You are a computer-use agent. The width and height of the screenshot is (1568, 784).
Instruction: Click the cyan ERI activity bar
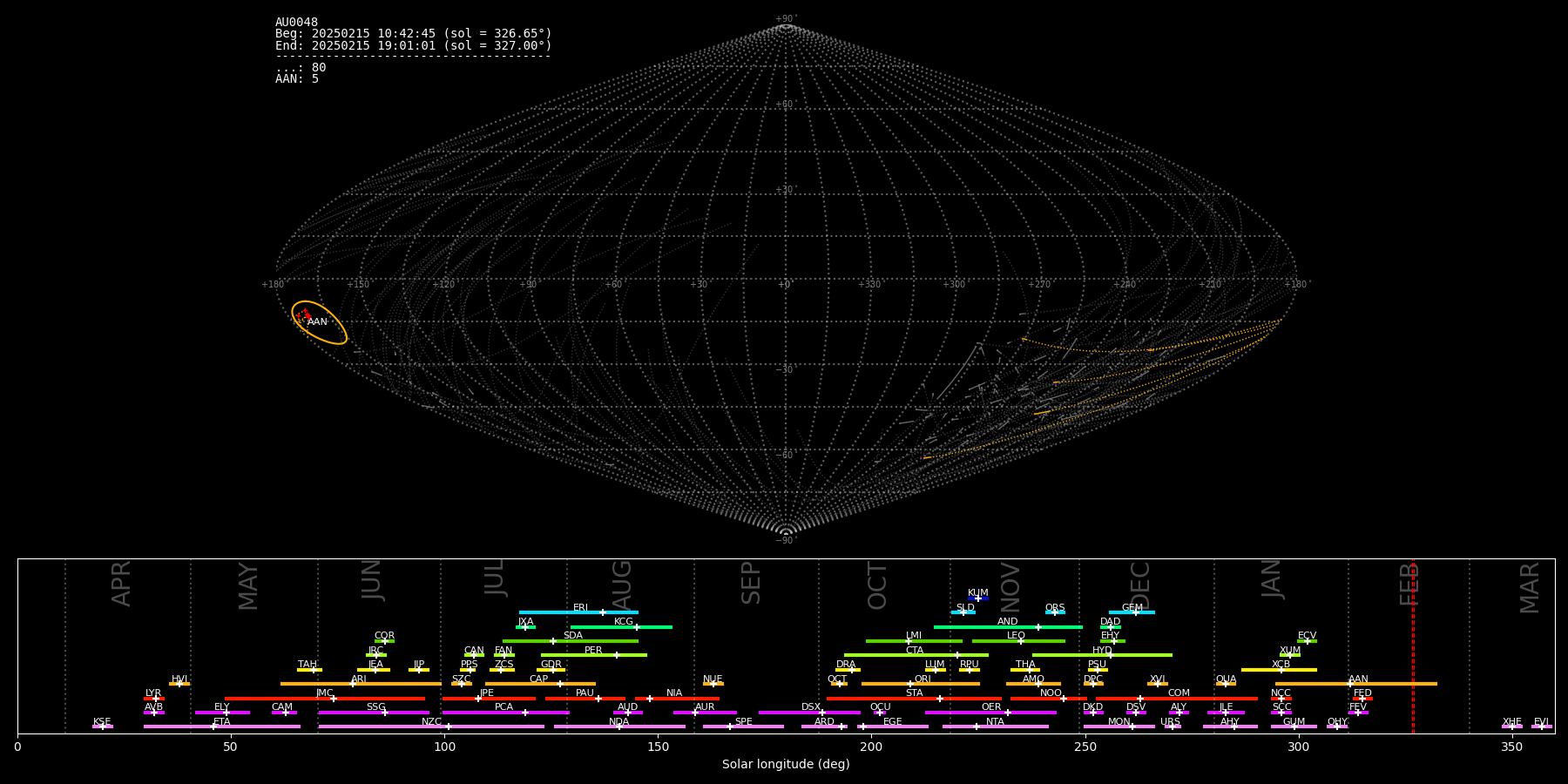pyautogui.click(x=578, y=612)
